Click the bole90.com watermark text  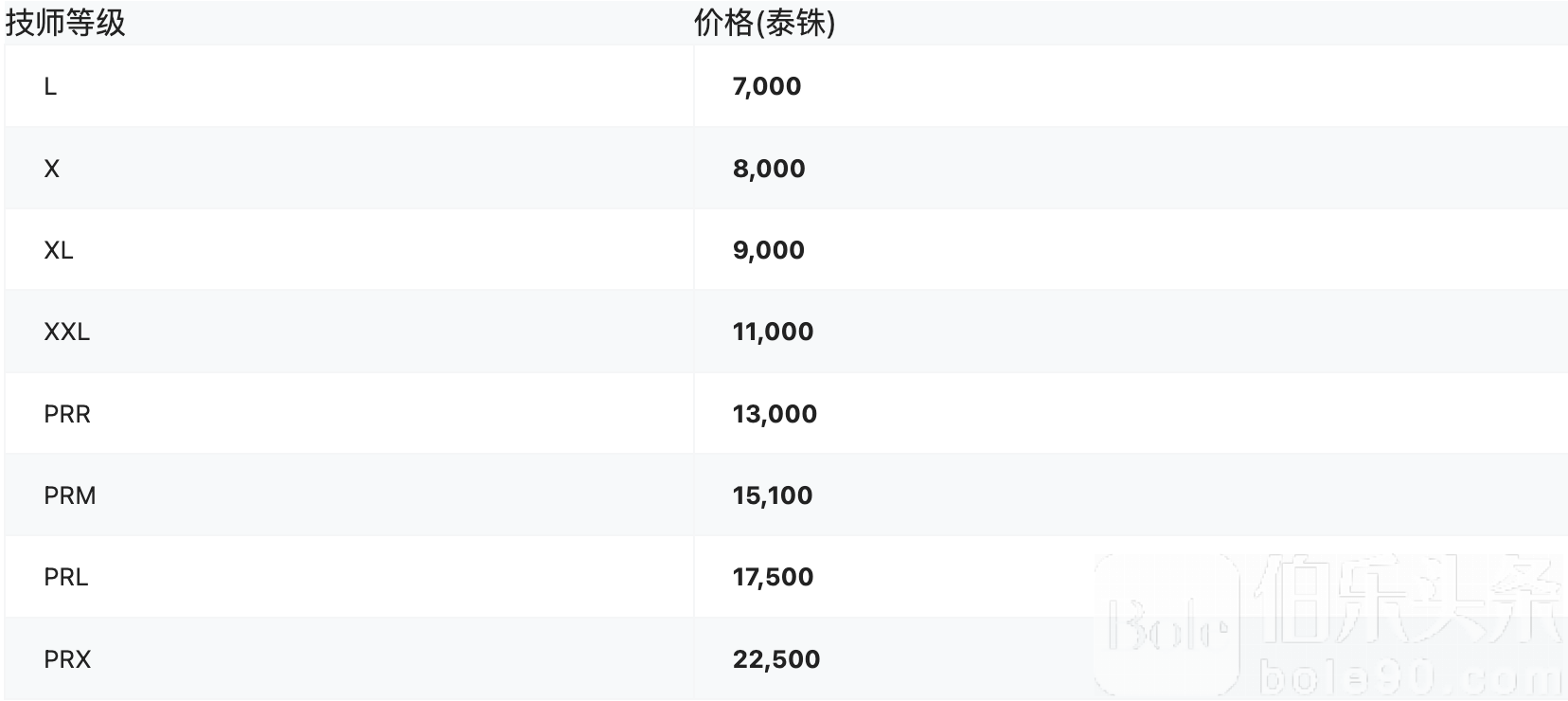point(1411,678)
